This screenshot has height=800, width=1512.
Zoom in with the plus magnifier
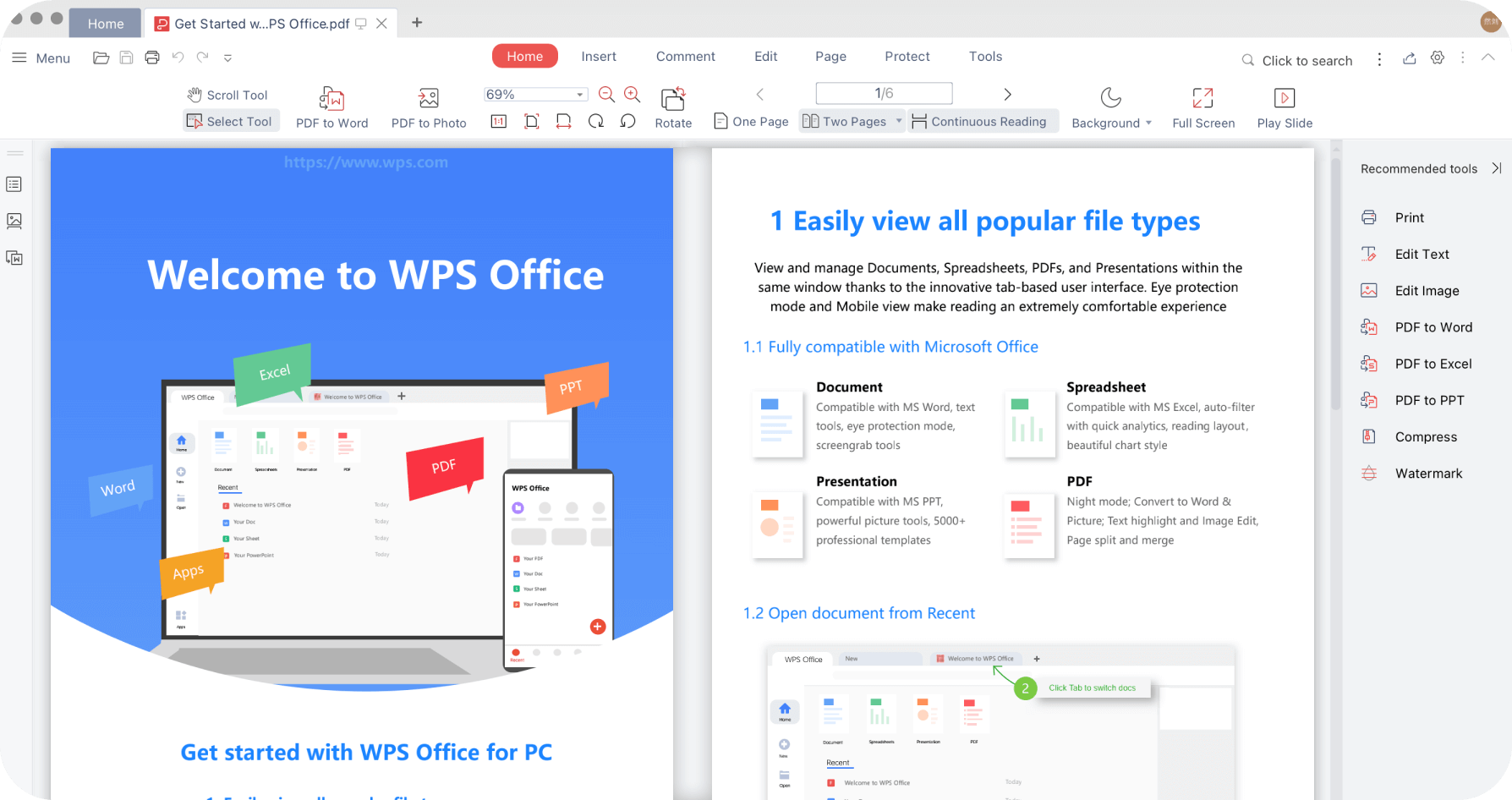[632, 95]
